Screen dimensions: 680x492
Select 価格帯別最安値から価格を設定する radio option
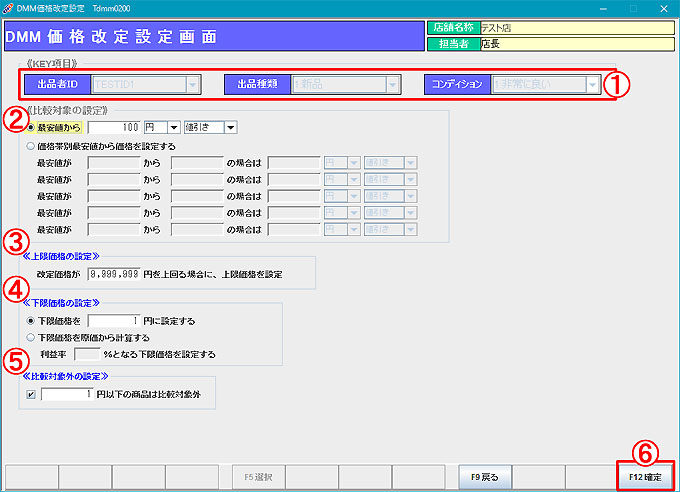coord(32,144)
